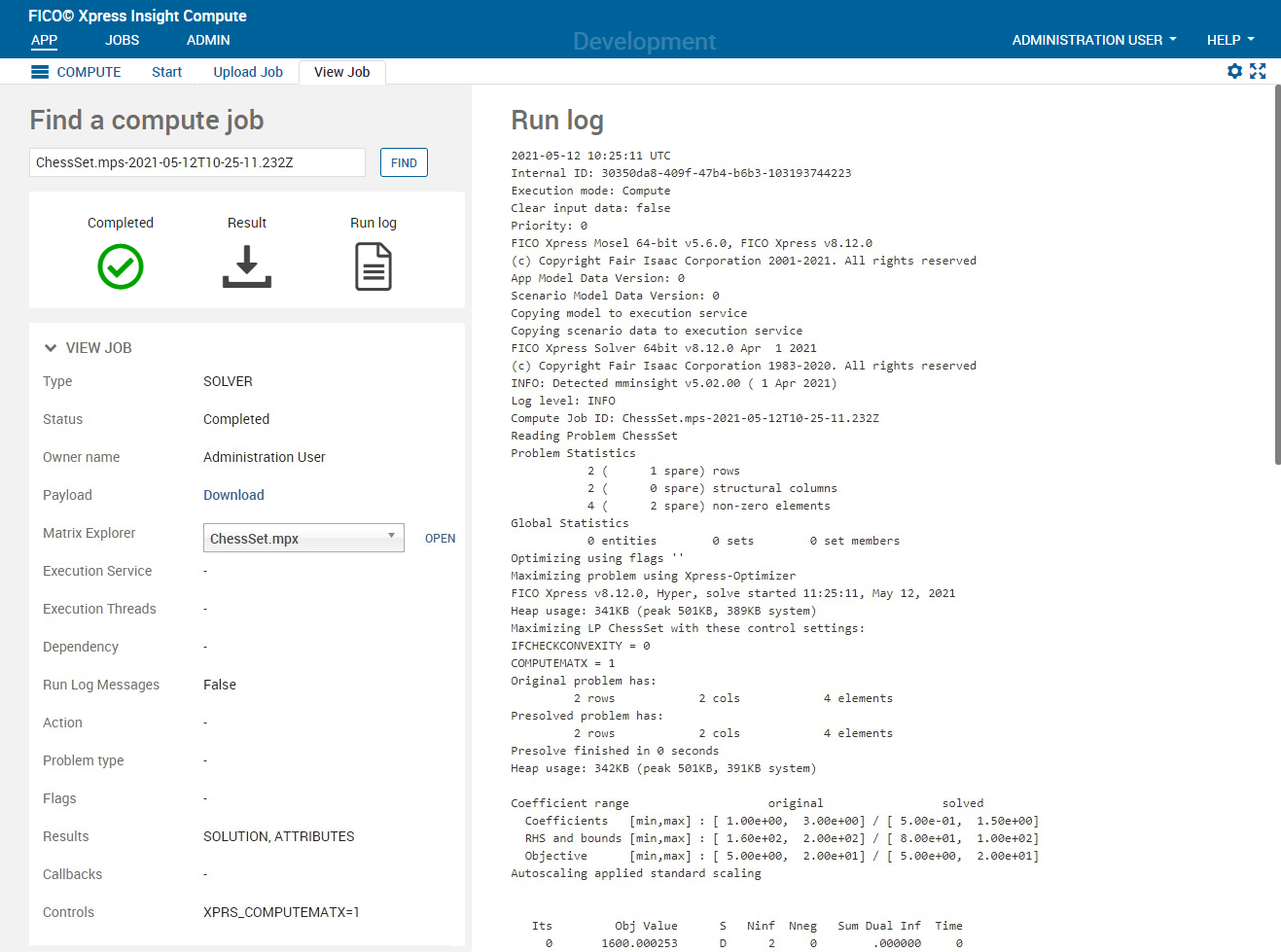
Task: Select the Type value SOLVER
Action: pos(228,381)
